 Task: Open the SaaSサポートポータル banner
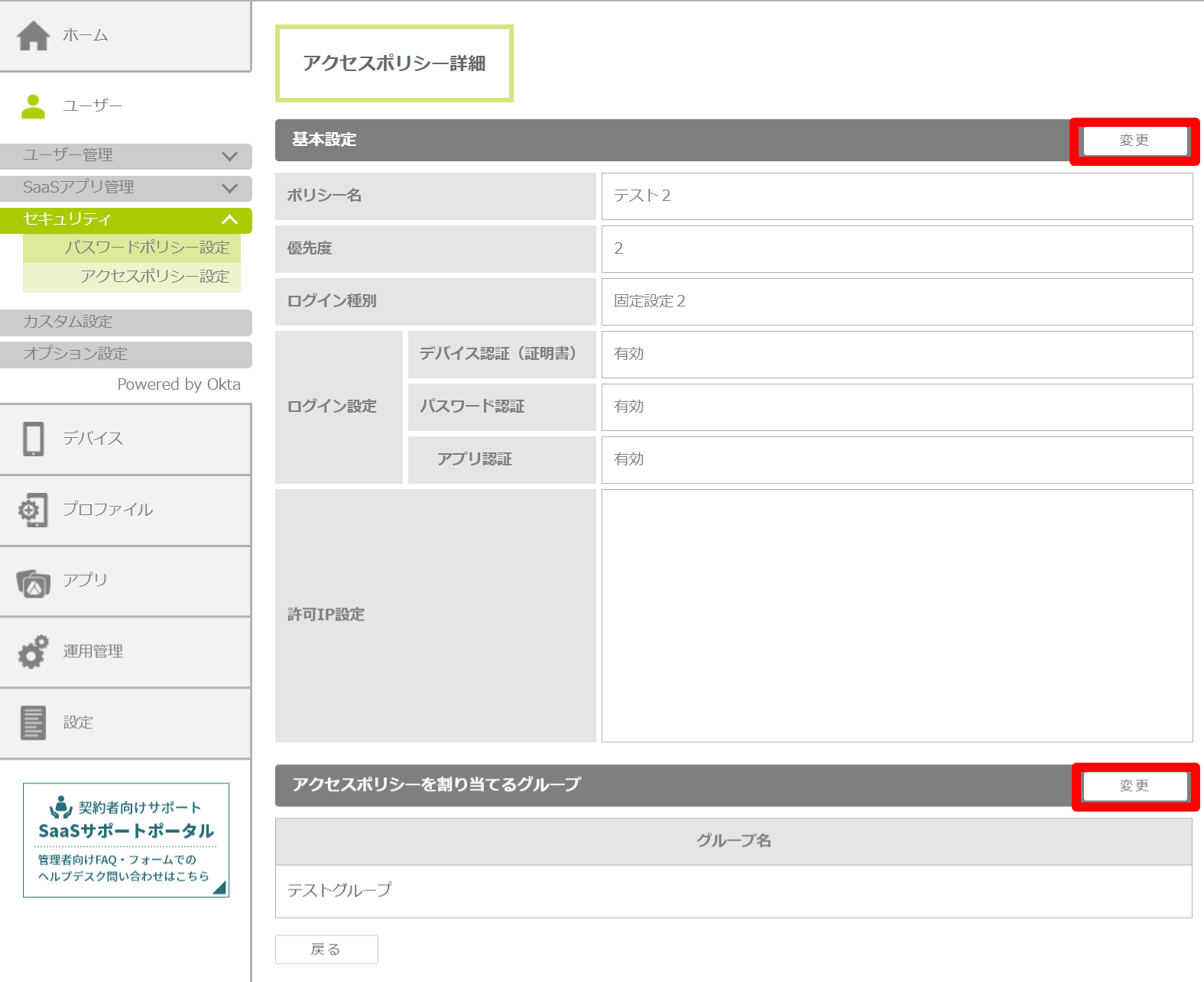126,840
